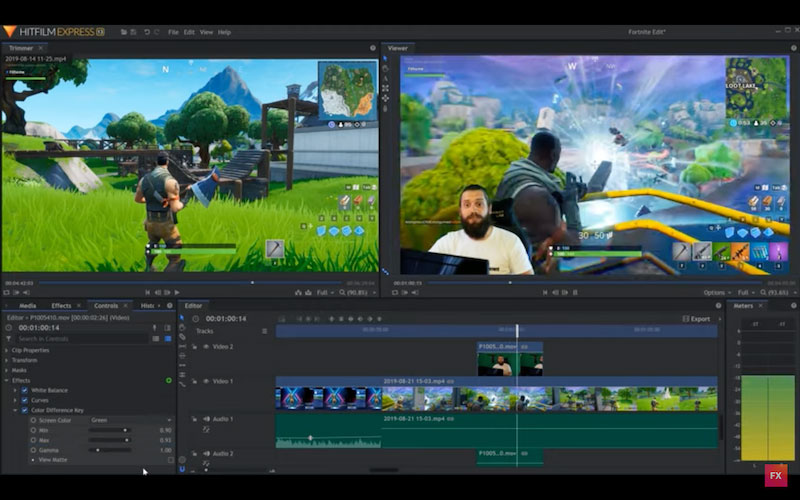Step to previous frame in the Trimmer
This screenshot has height=500, width=800.
tap(158, 293)
